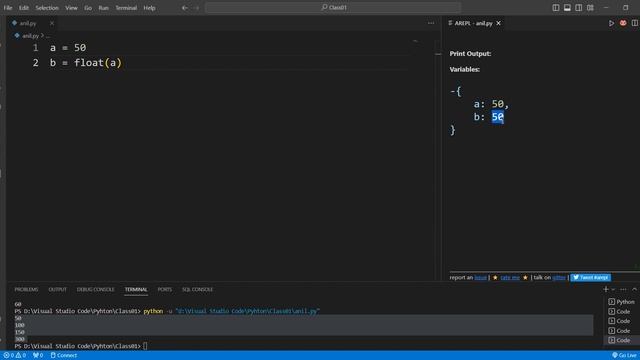Create a new terminal with the plus icon

[x=606, y=289]
